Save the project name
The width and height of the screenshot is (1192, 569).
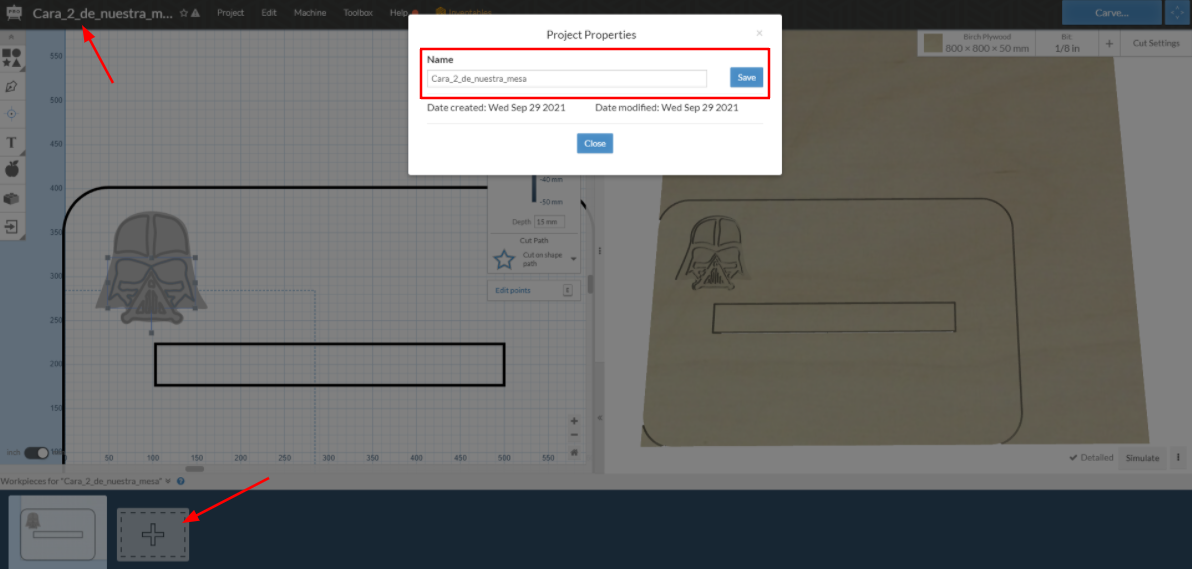(x=747, y=78)
